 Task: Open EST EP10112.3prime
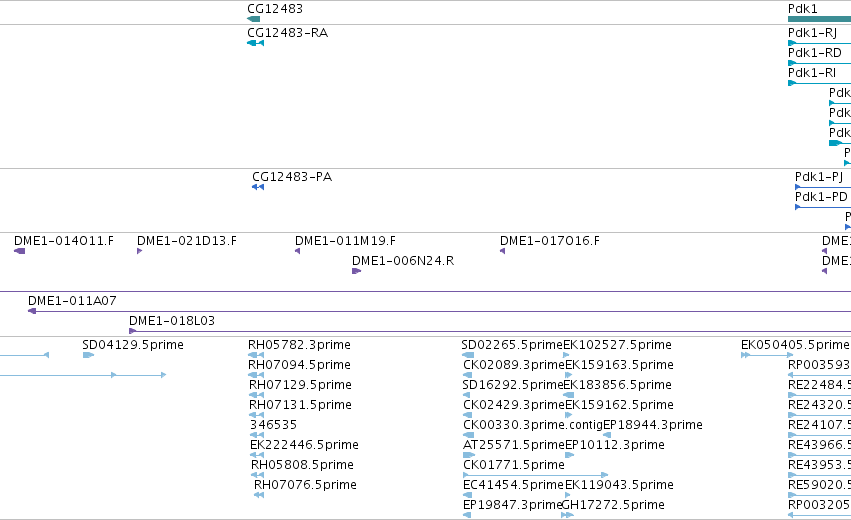point(615,445)
